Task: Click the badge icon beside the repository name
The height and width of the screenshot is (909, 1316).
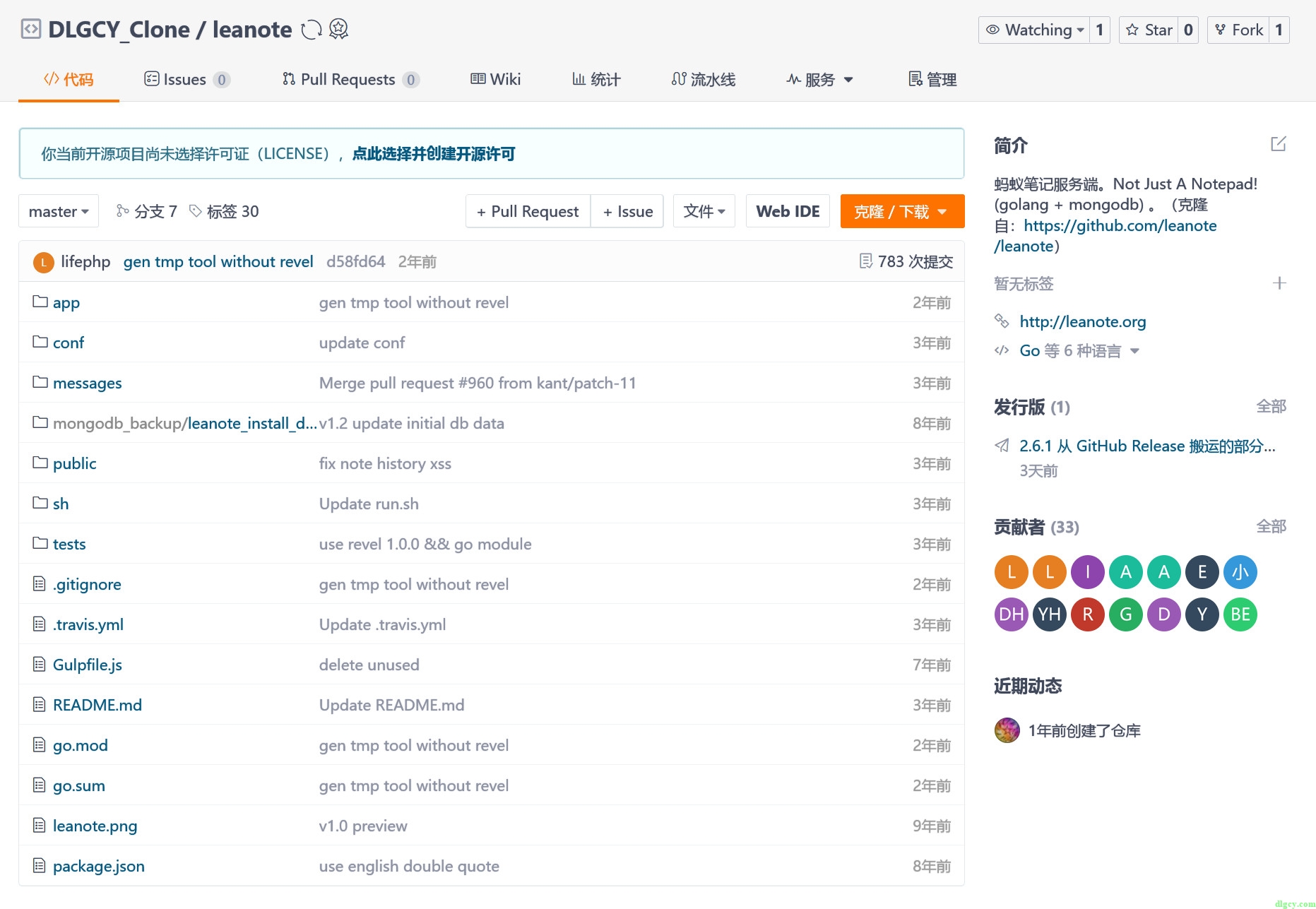Action: point(339,29)
